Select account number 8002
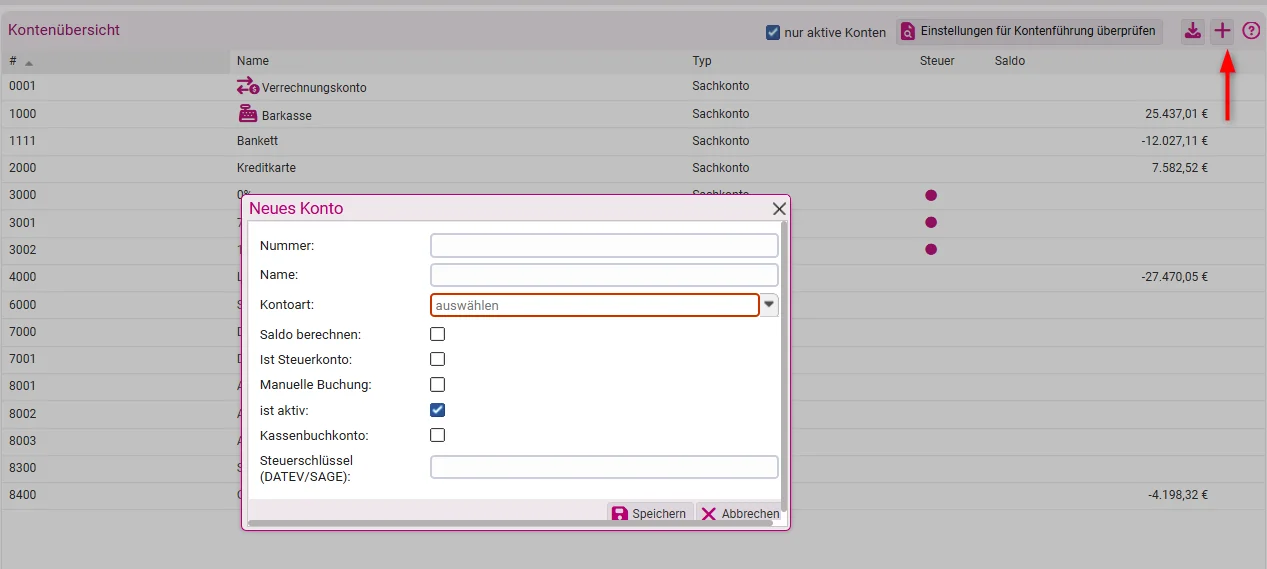Image resolution: width=1267 pixels, height=569 pixels. coord(22,412)
